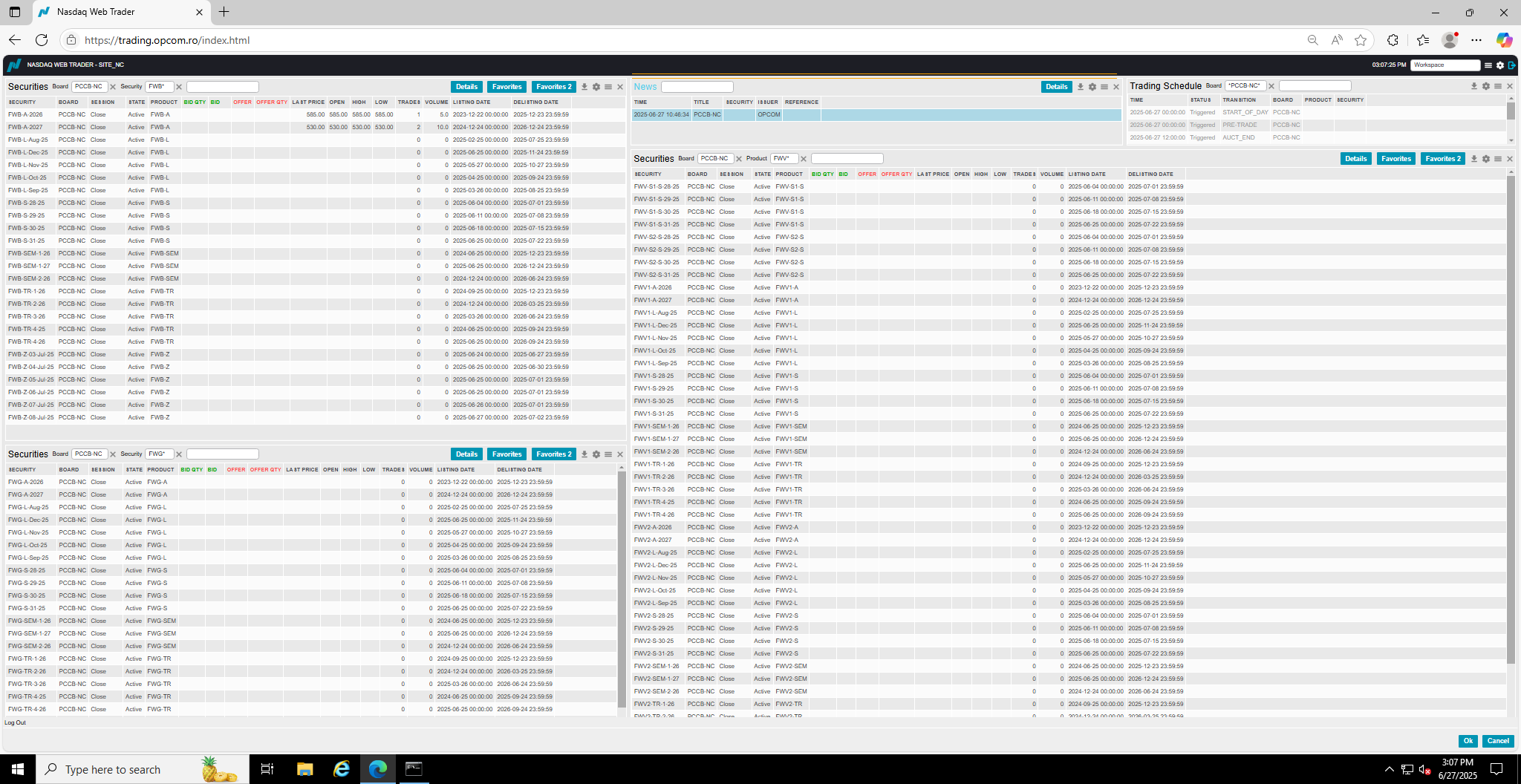This screenshot has height=784, width=1521.
Task: Select the OPCOM news row
Action: [x=876, y=115]
